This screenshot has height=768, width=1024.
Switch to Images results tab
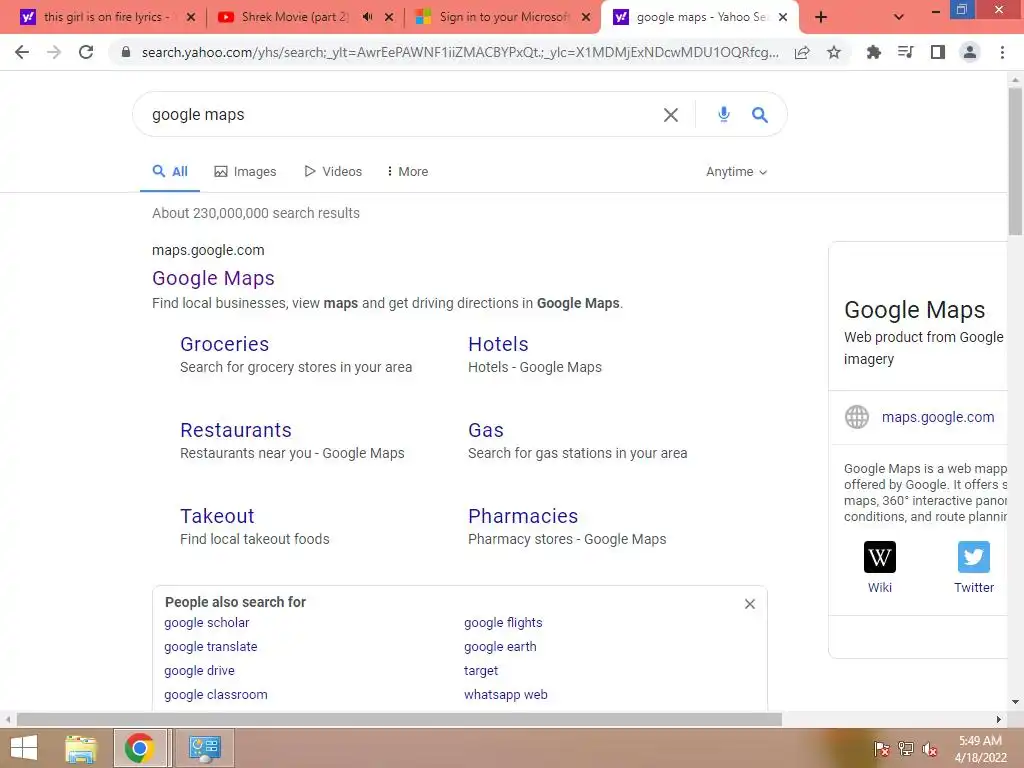(x=246, y=172)
